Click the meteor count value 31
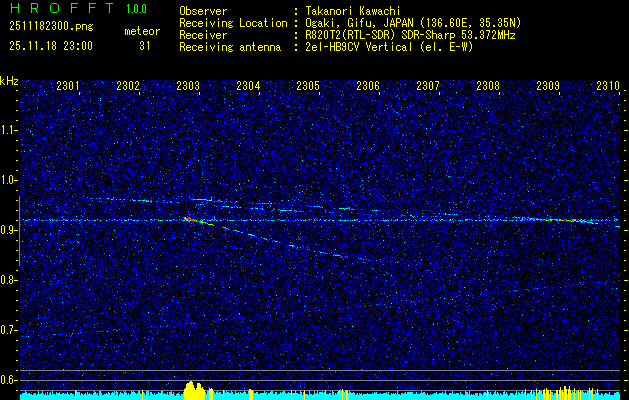629x400 pixels. pos(143,45)
